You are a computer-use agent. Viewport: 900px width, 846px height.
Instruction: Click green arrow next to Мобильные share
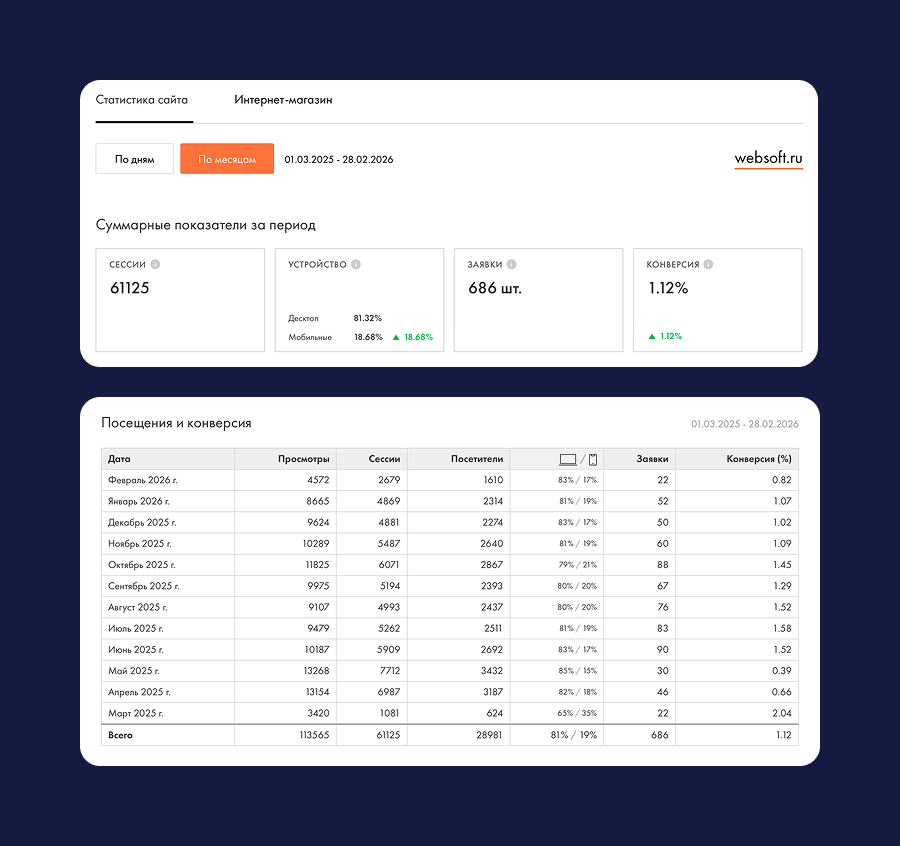[396, 338]
